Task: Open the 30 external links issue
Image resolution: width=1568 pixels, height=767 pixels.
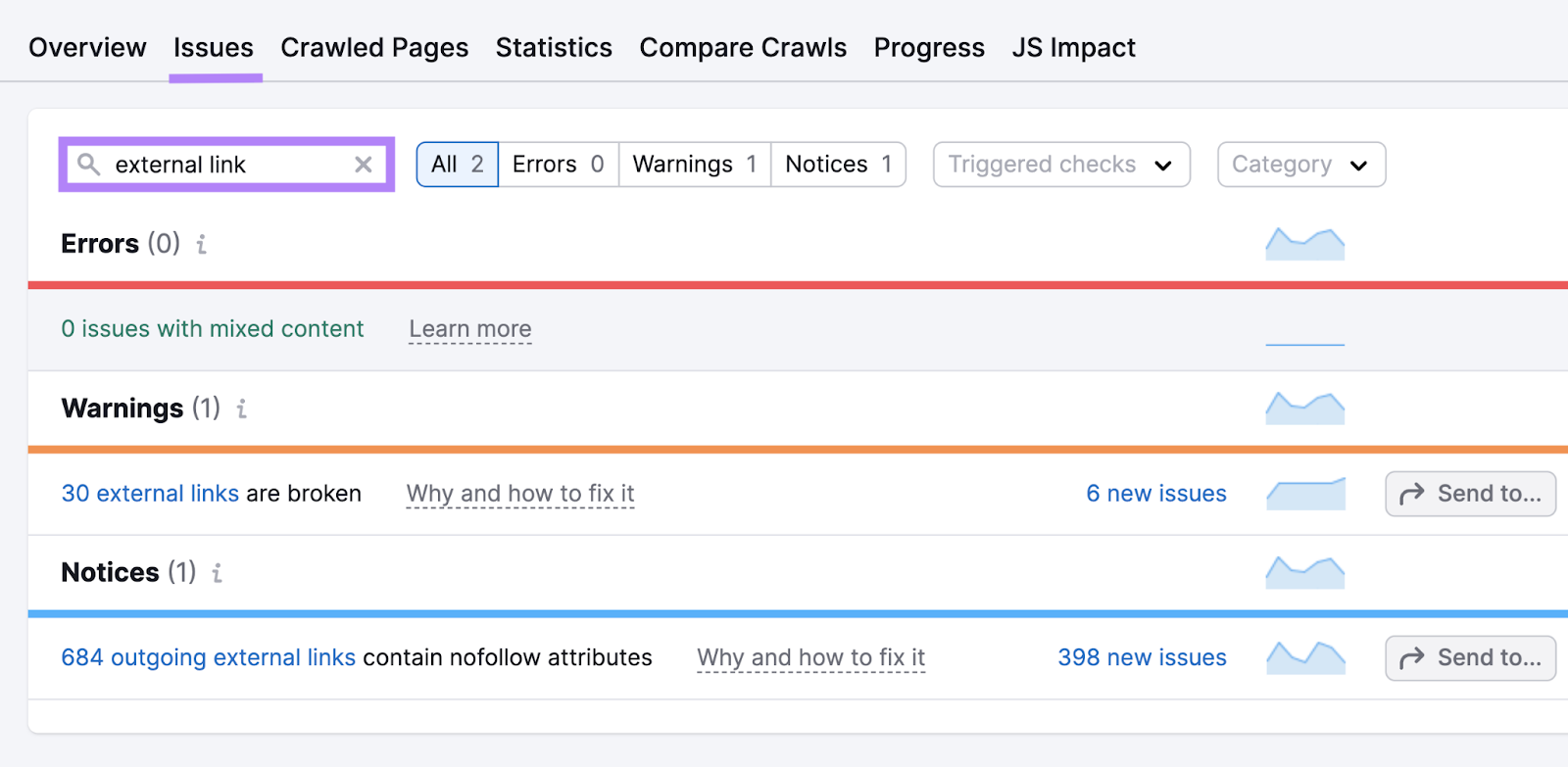Action: (x=150, y=494)
